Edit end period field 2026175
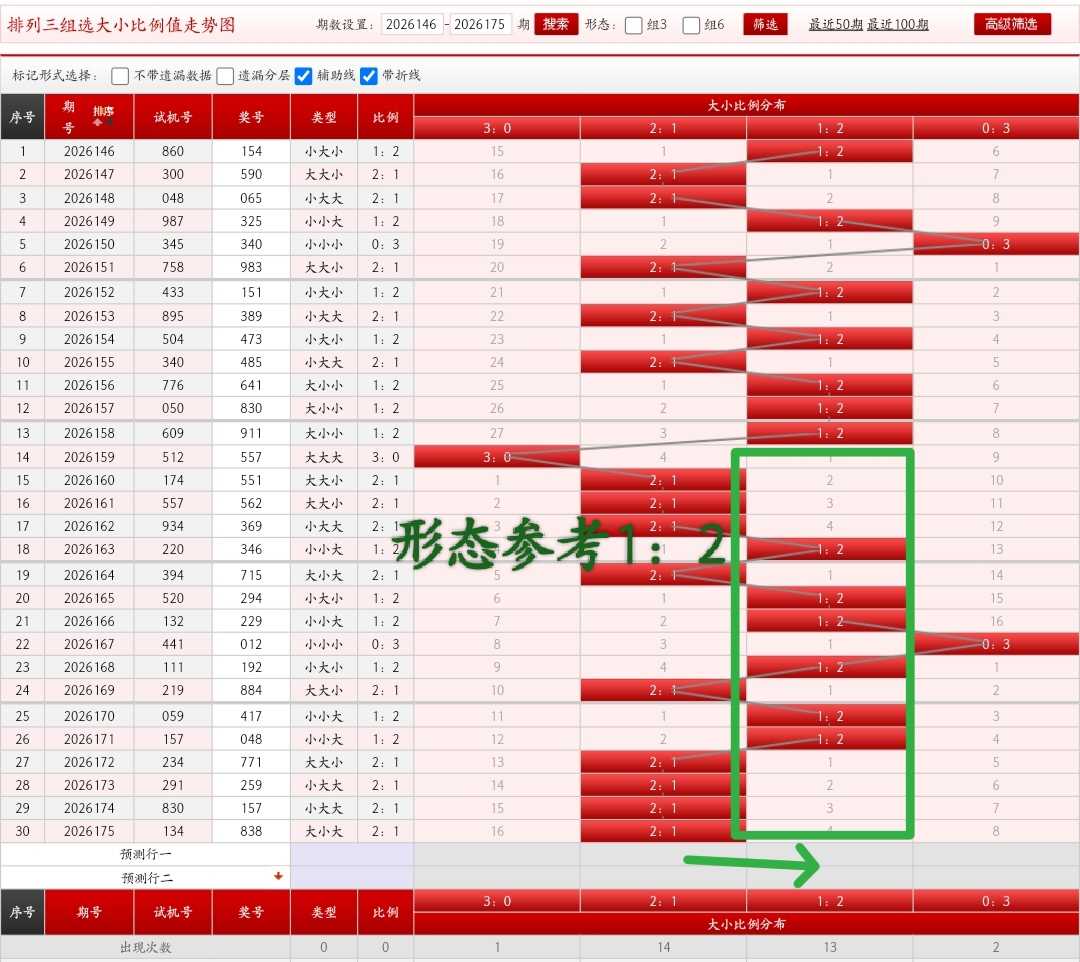 pos(479,24)
